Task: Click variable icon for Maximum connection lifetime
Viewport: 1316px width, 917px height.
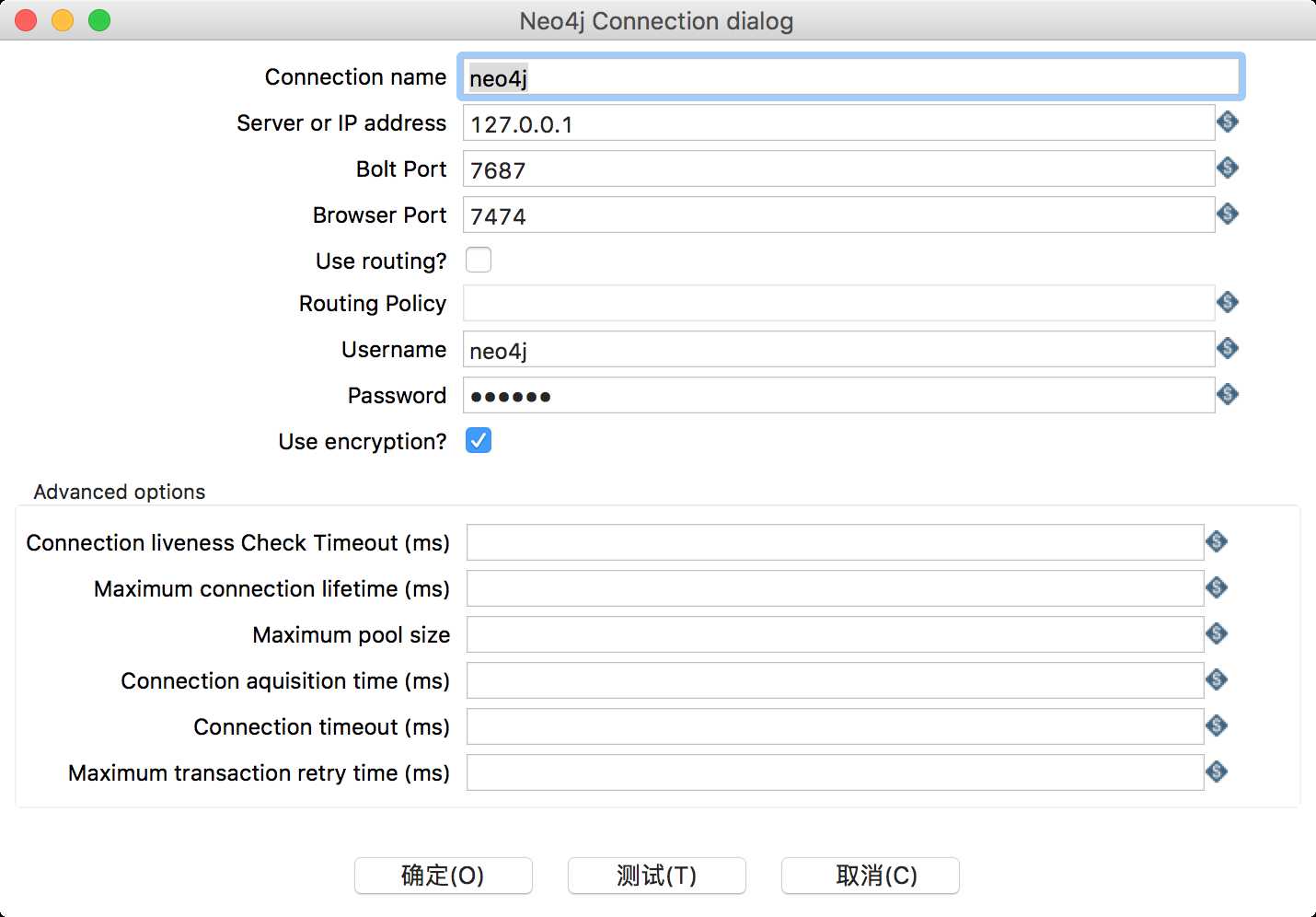Action: point(1217,587)
